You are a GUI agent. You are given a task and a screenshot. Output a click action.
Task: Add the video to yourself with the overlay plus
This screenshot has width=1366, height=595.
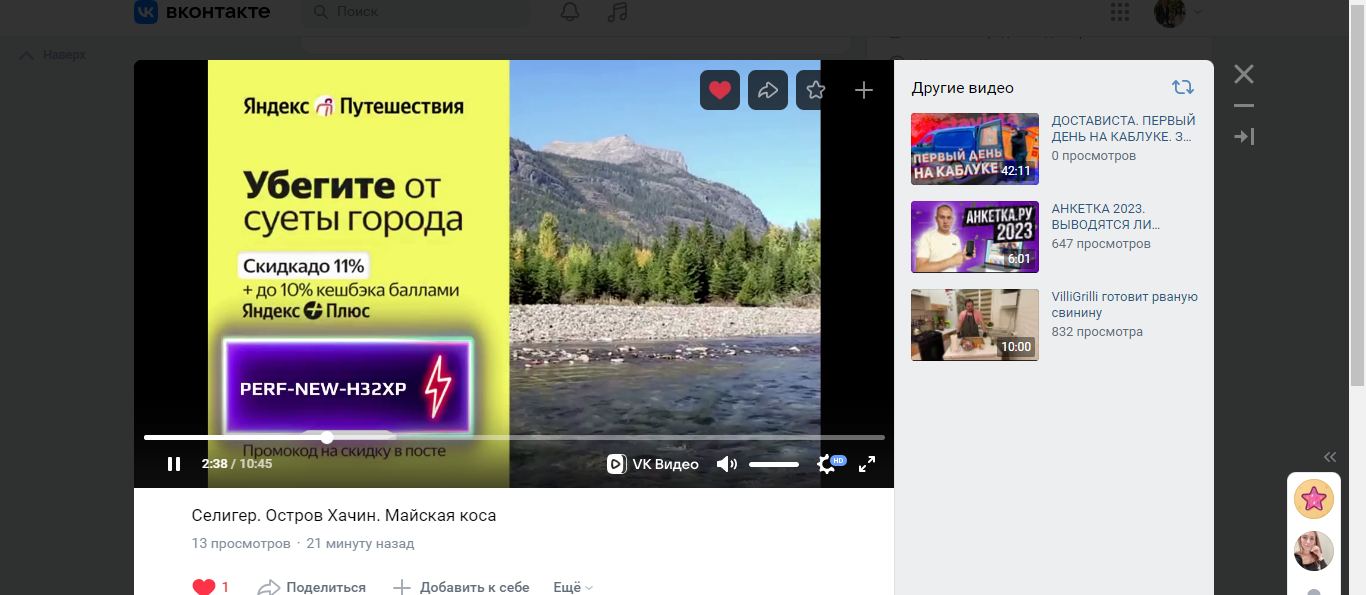pos(864,90)
